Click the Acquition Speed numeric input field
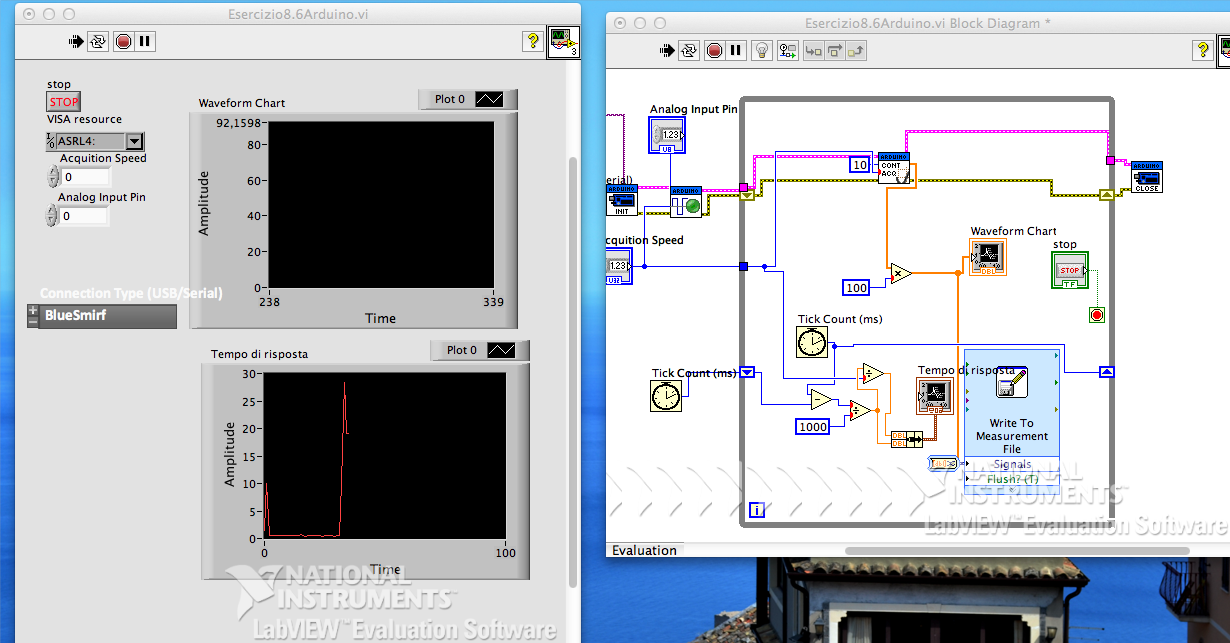This screenshot has height=643, width=1230. [x=85, y=177]
